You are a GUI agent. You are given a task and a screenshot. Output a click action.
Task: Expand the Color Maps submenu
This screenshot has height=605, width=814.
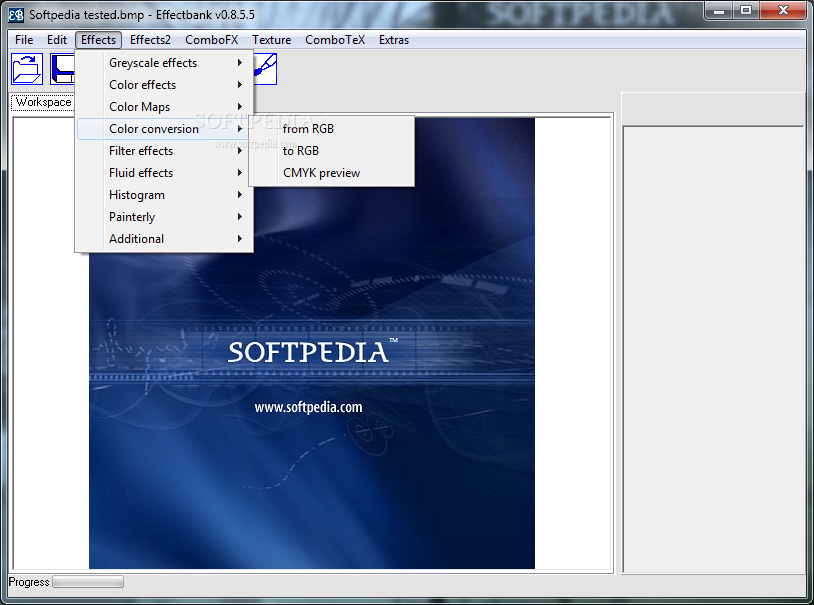pos(165,107)
